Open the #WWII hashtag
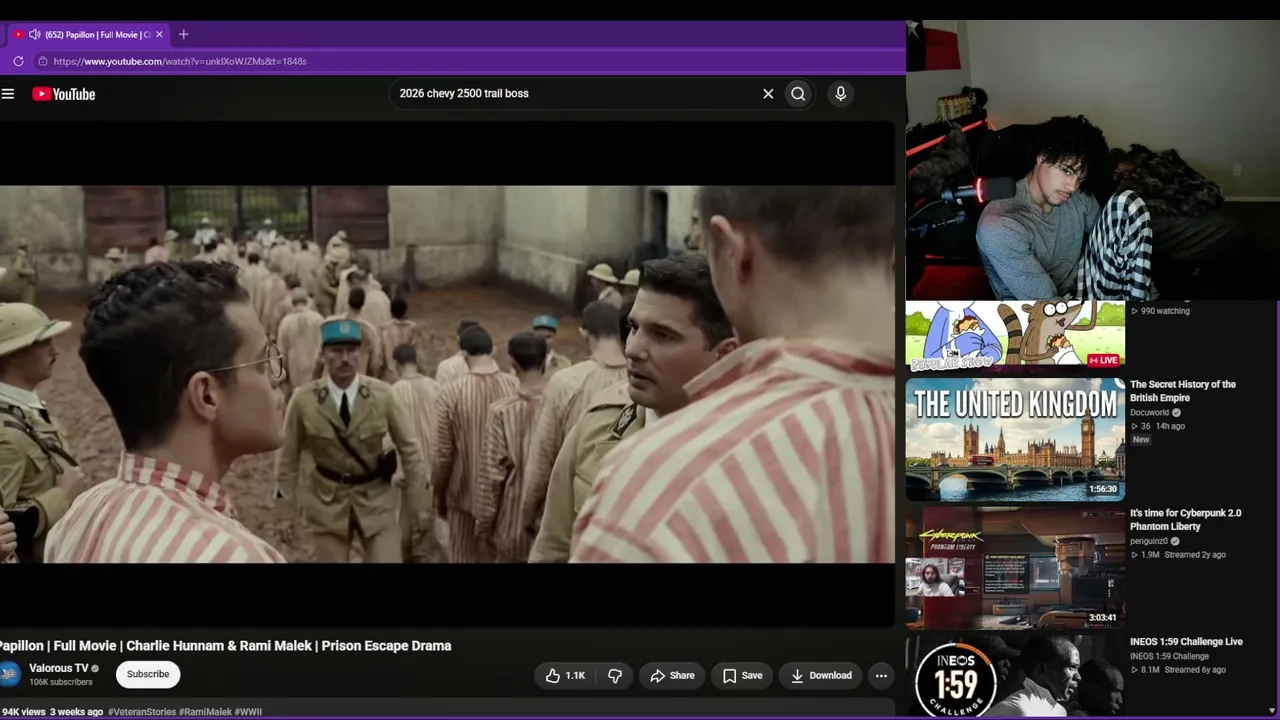This screenshot has height=720, width=1280. pos(248,712)
